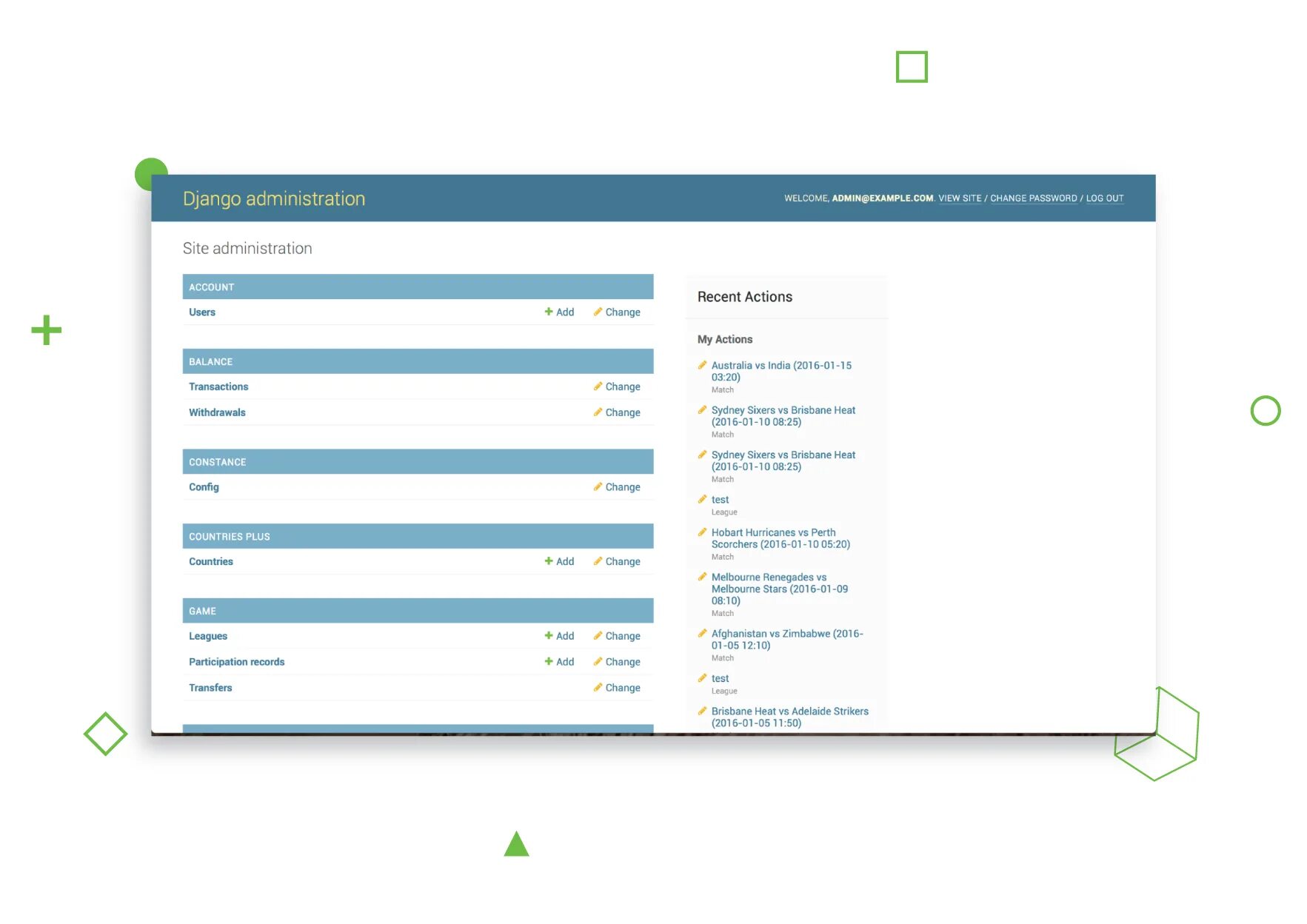Image resolution: width=1307 pixels, height=924 pixels.
Task: Open the Config model link
Action: pyautogui.click(x=204, y=487)
